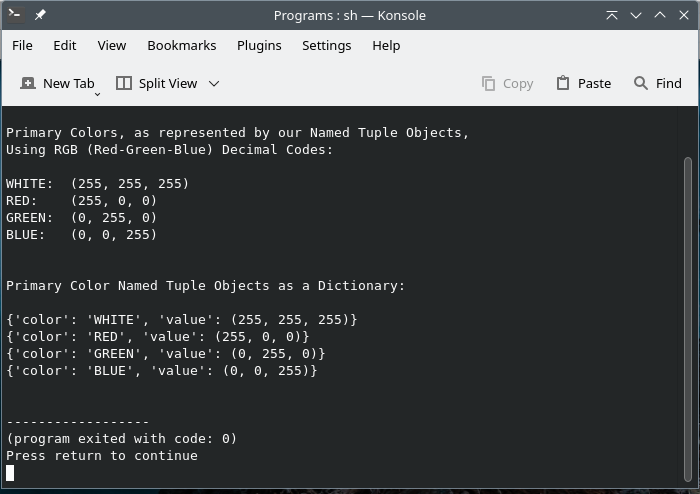Click the dashed separator line in terminal output
This screenshot has width=700, height=494.
78,422
